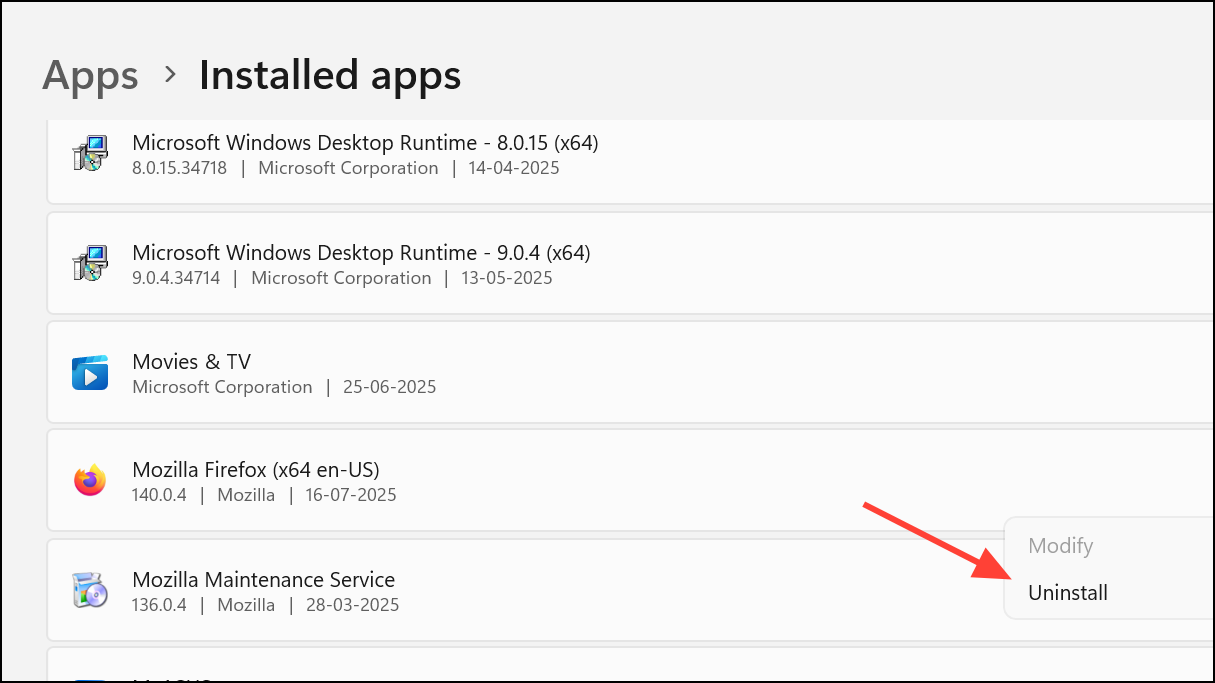Click Firefox version 140.0.4 details line
1215x683 pixels.
[x=264, y=495]
